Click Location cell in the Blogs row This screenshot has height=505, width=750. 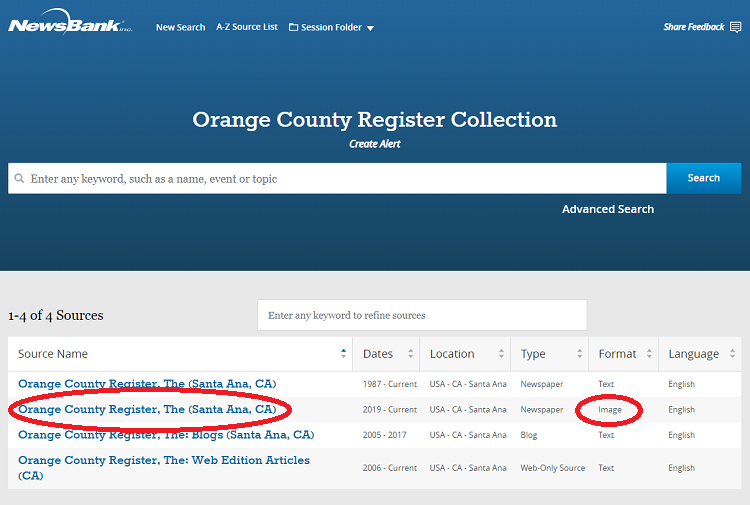[468, 435]
